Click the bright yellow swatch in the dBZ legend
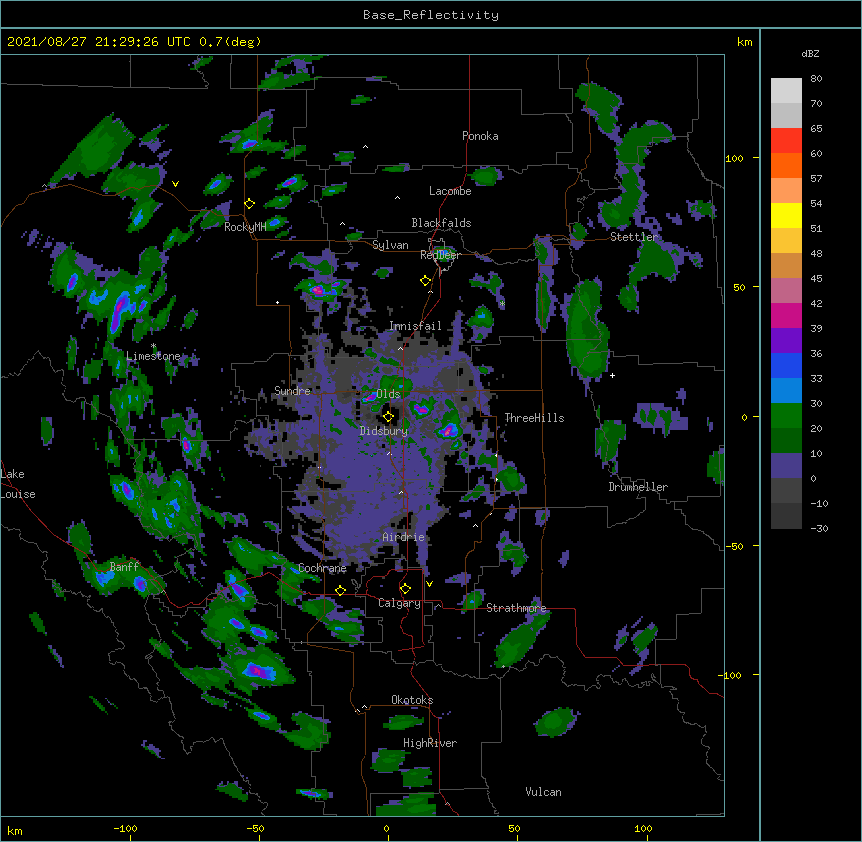Image resolution: width=862 pixels, height=842 pixels. point(786,215)
